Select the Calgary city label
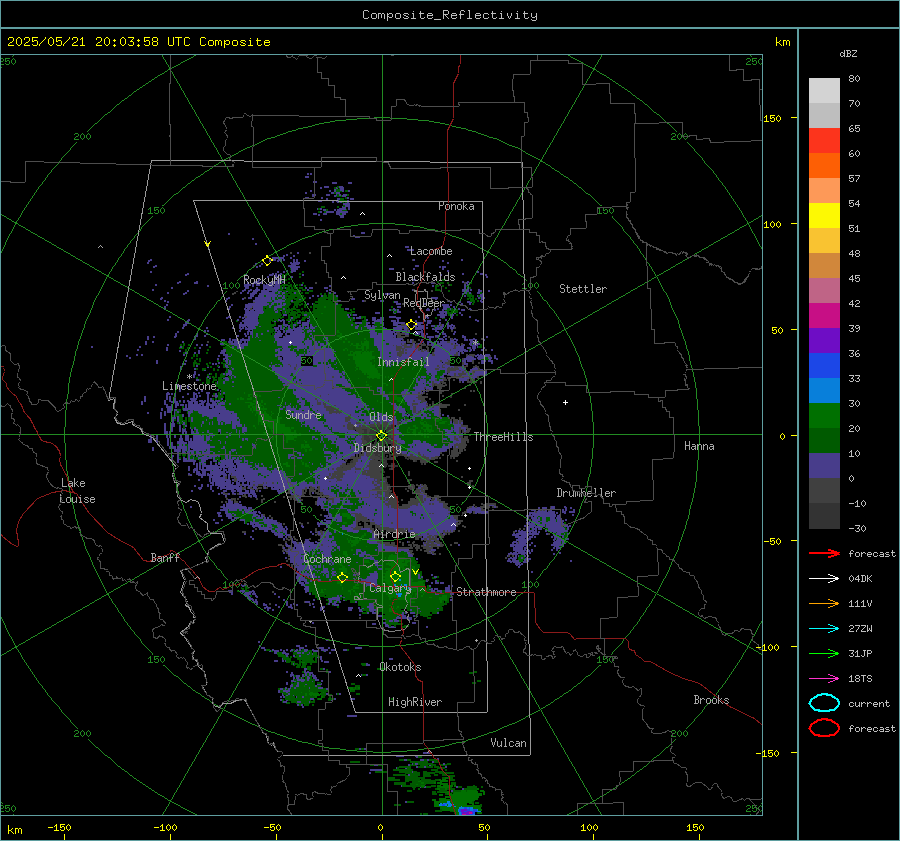Image resolution: width=900 pixels, height=841 pixels. tap(390, 588)
